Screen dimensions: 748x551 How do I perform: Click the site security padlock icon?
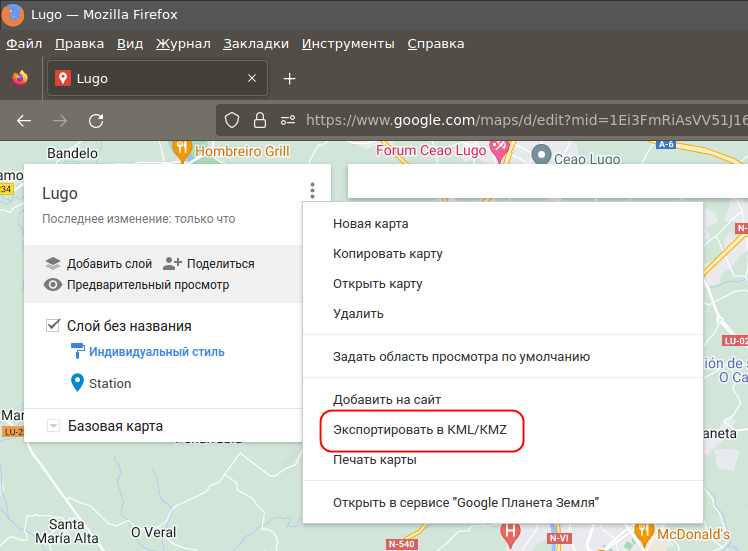[x=260, y=120]
